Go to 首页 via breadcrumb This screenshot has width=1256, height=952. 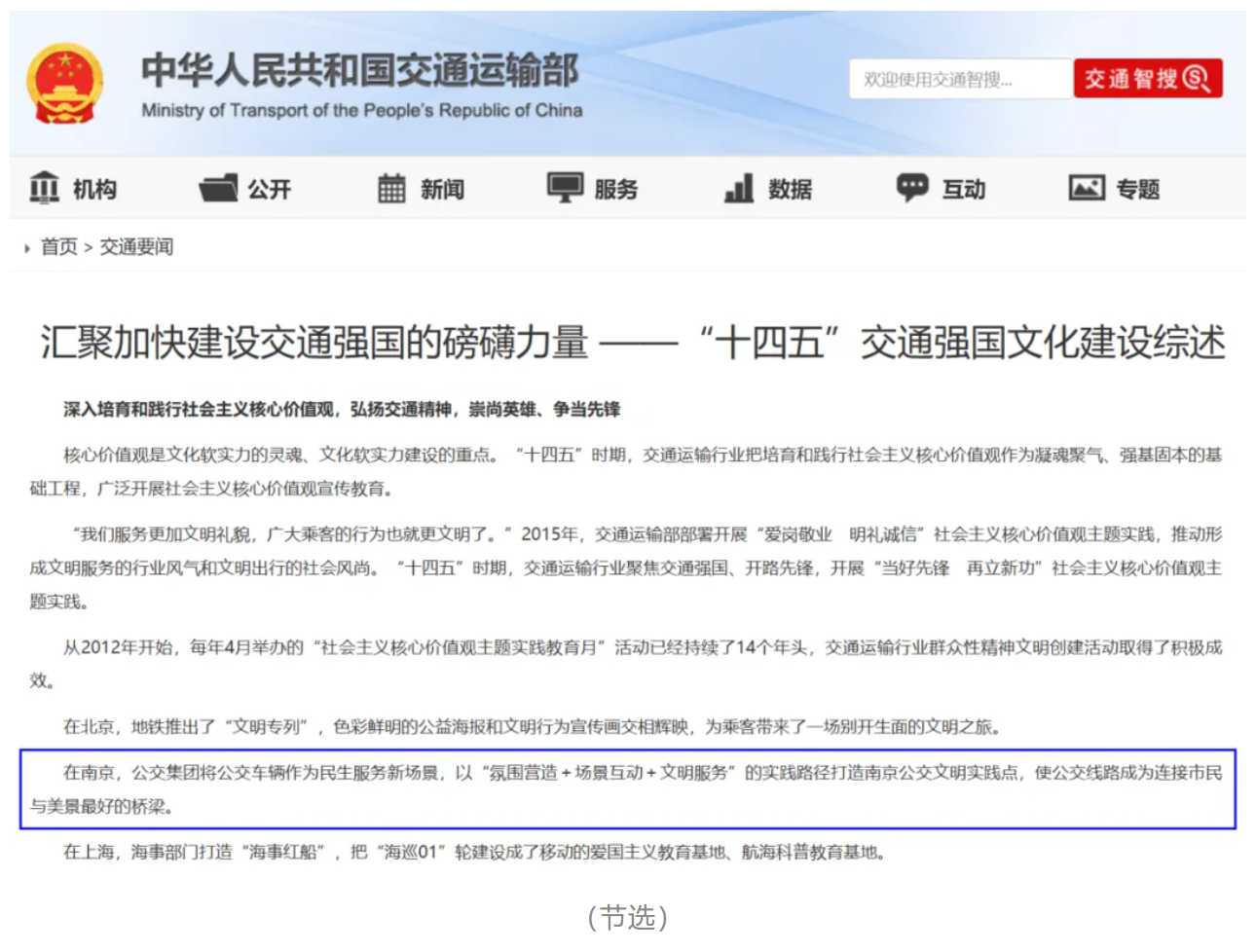[x=58, y=247]
